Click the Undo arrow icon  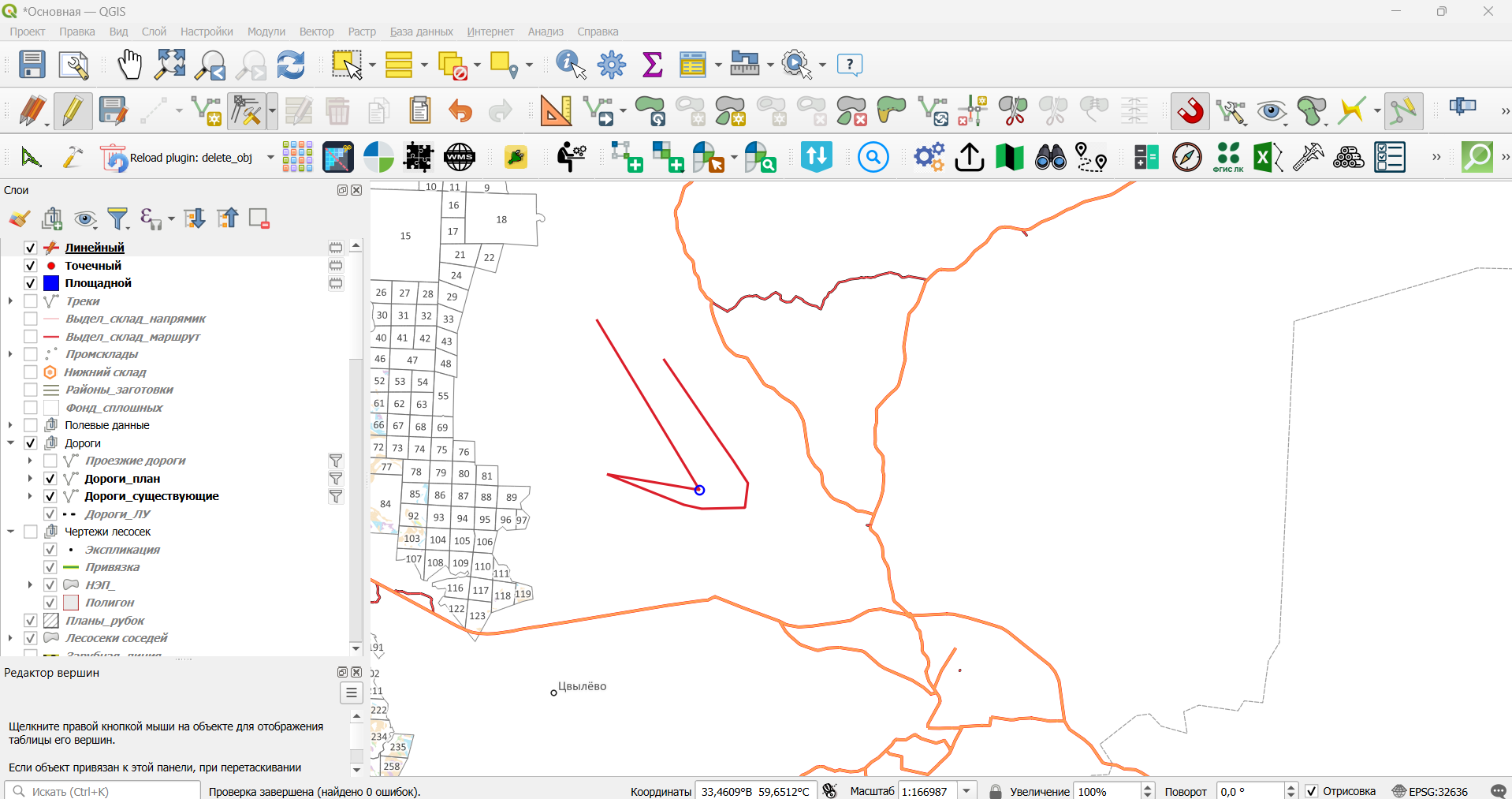point(460,111)
